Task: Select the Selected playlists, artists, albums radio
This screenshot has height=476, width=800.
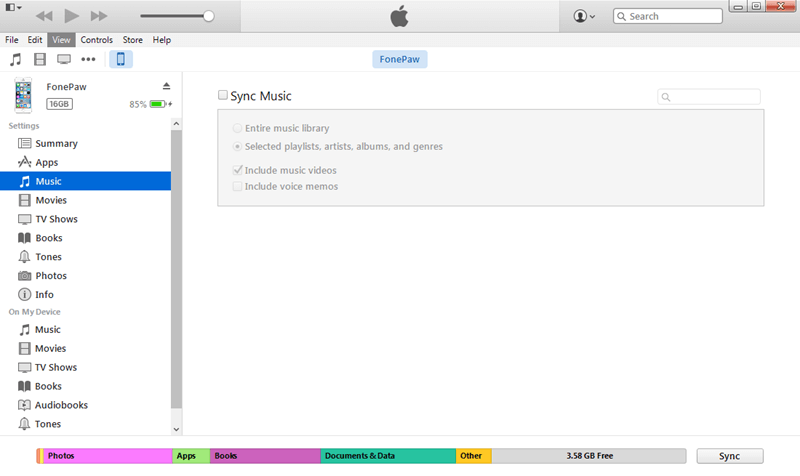Action: pos(237,146)
